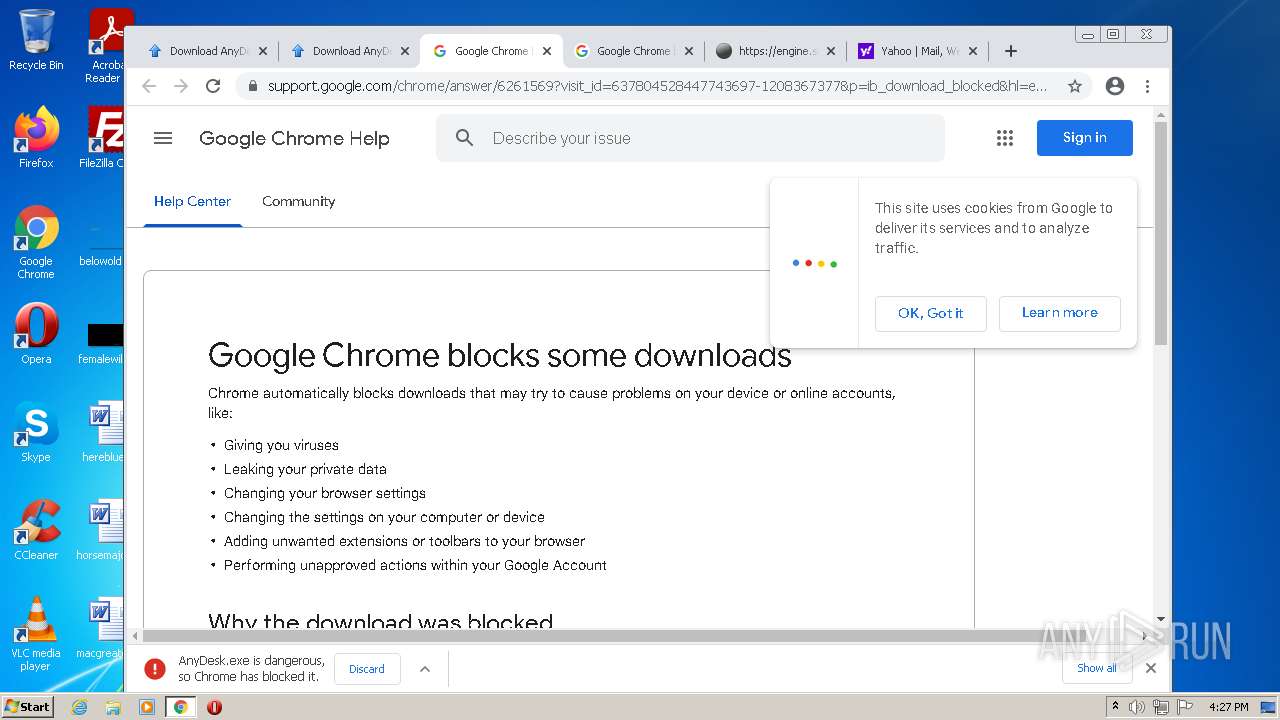Open the Windows Start menu
1280x720 pixels.
coord(27,707)
